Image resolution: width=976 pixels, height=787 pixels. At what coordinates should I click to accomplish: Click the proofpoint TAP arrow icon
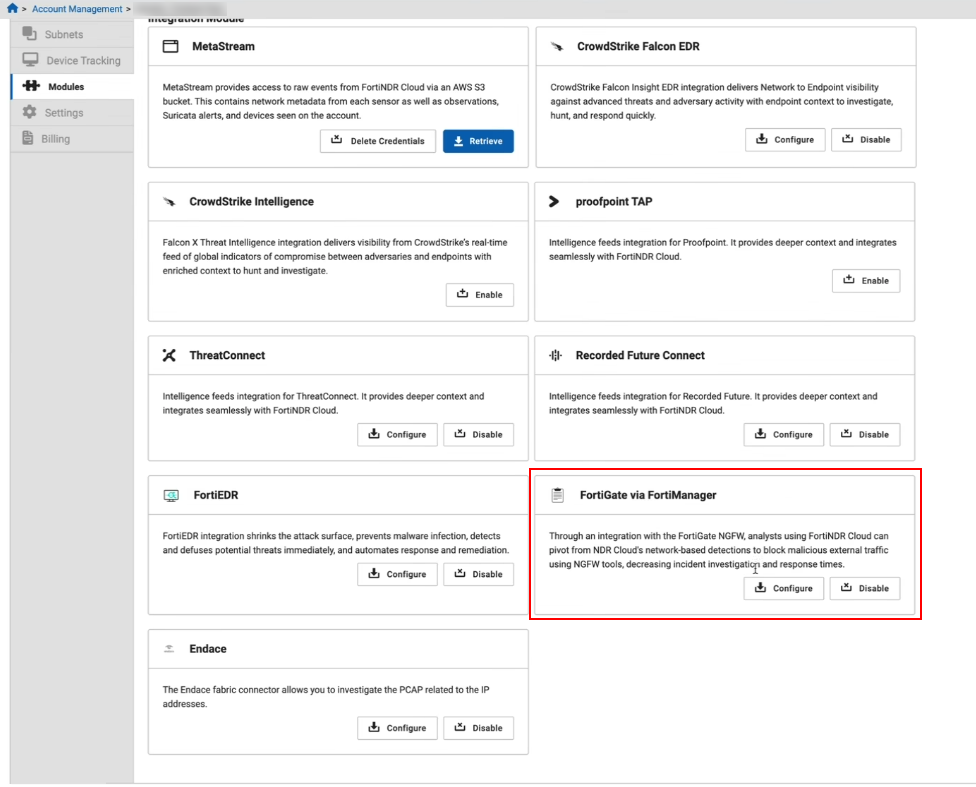[x=556, y=200]
